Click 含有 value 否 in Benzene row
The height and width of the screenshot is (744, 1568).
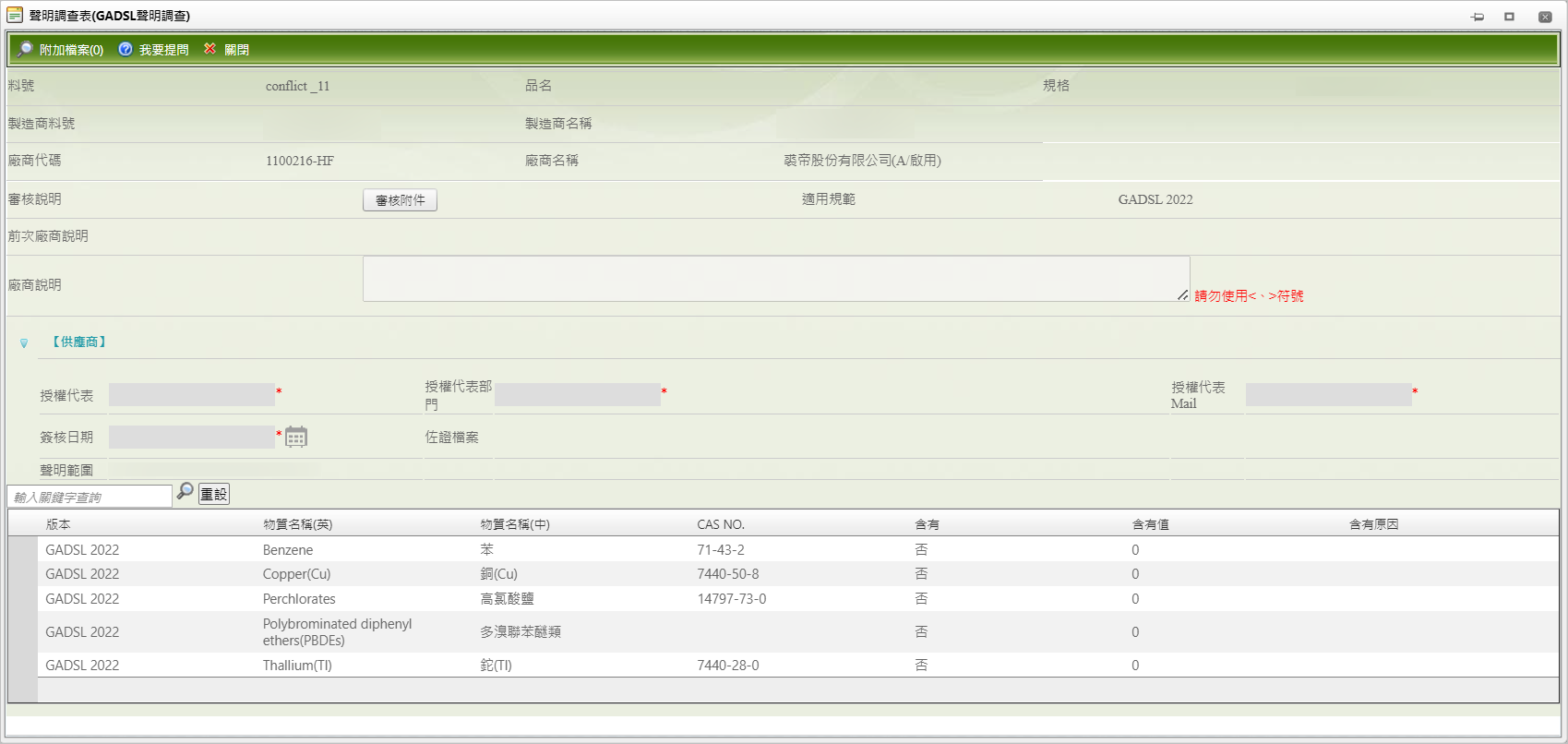click(921, 550)
